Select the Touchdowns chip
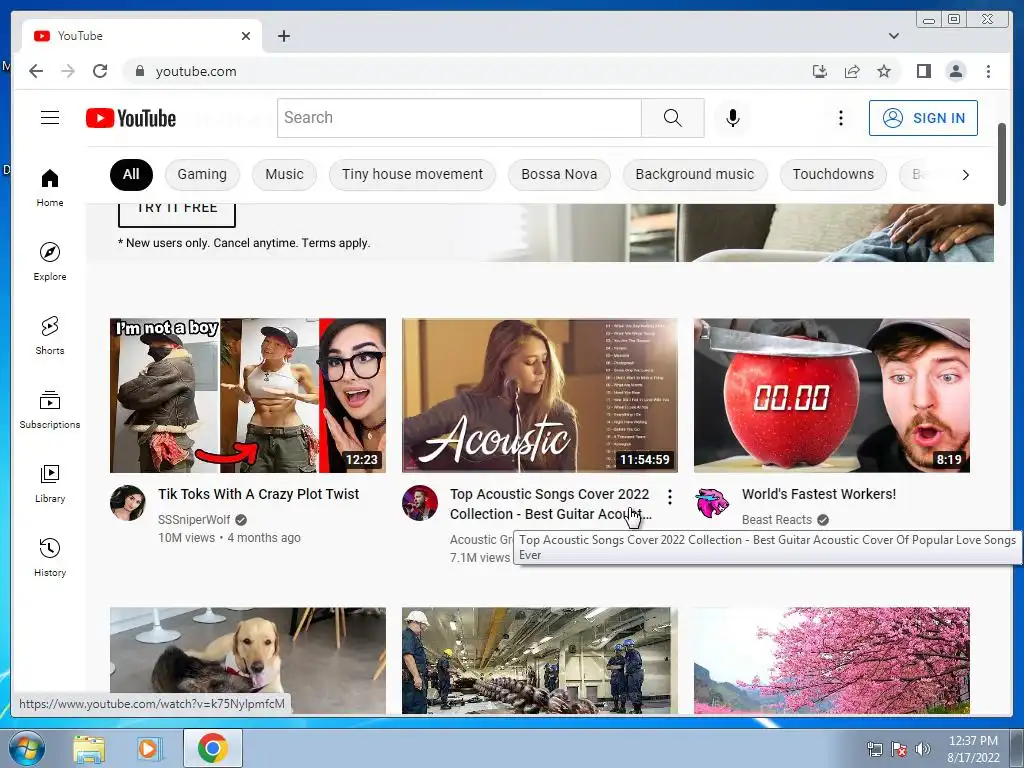 point(833,175)
